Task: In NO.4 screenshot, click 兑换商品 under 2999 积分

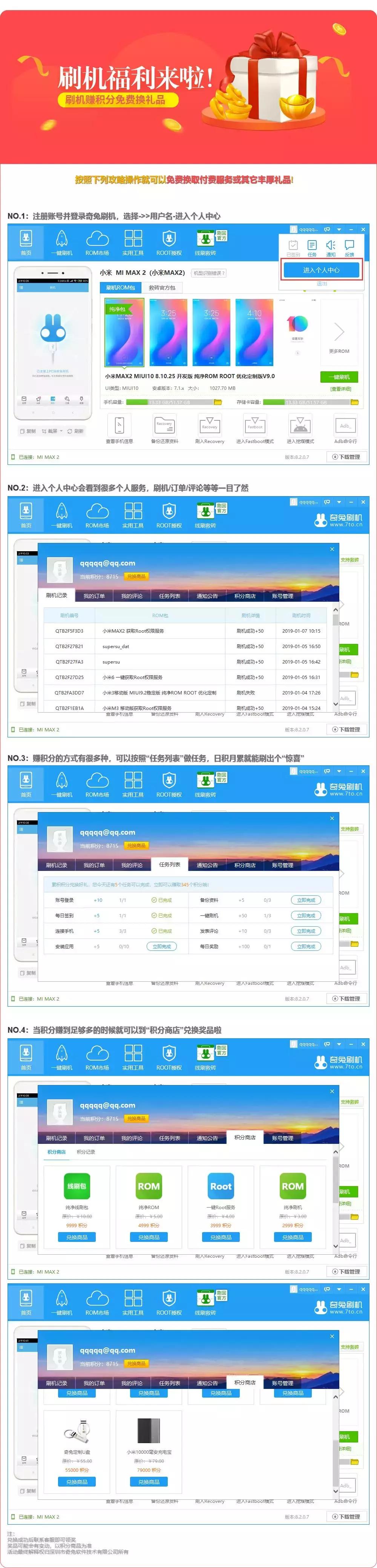Action: 292,1237
